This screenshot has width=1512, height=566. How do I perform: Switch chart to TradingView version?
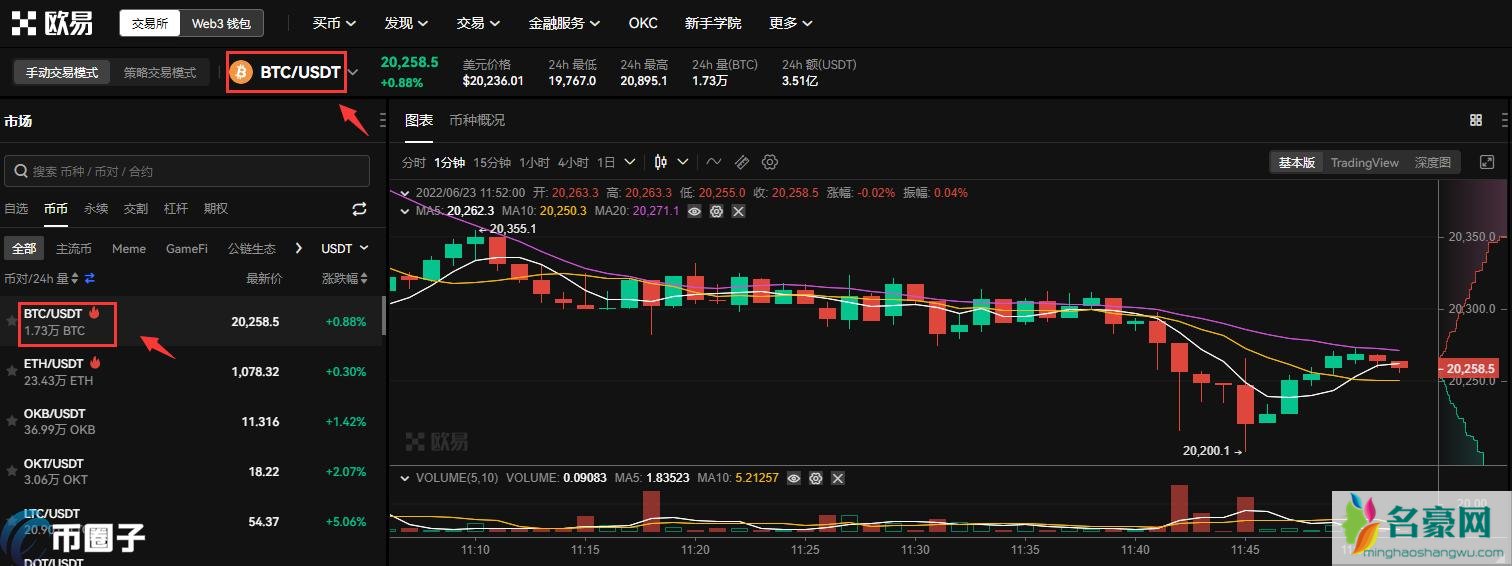pos(1364,162)
